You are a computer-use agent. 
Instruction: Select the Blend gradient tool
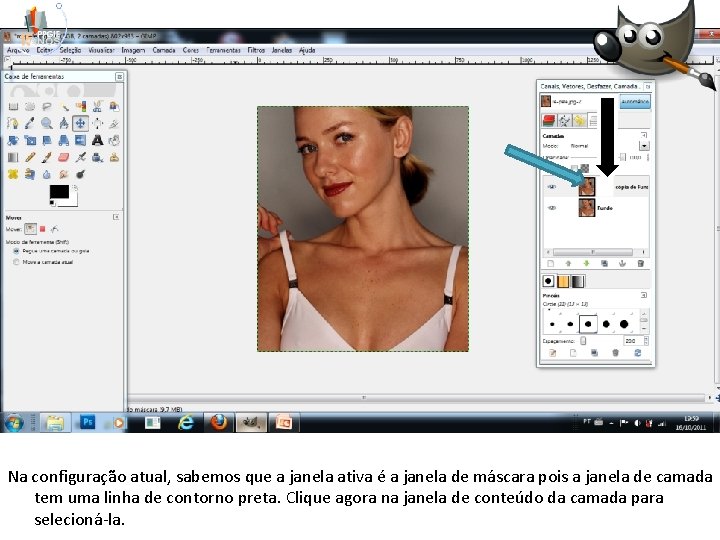point(13,158)
